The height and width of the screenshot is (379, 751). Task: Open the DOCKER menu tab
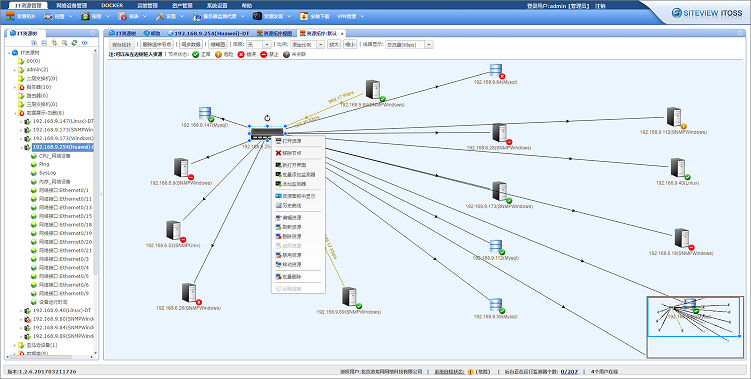[112, 6]
